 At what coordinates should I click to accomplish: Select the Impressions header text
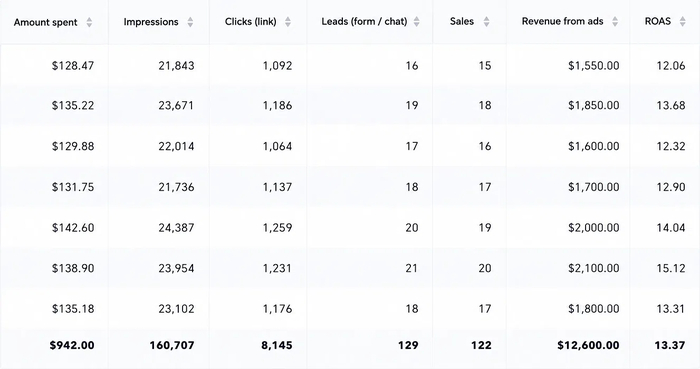[151, 22]
